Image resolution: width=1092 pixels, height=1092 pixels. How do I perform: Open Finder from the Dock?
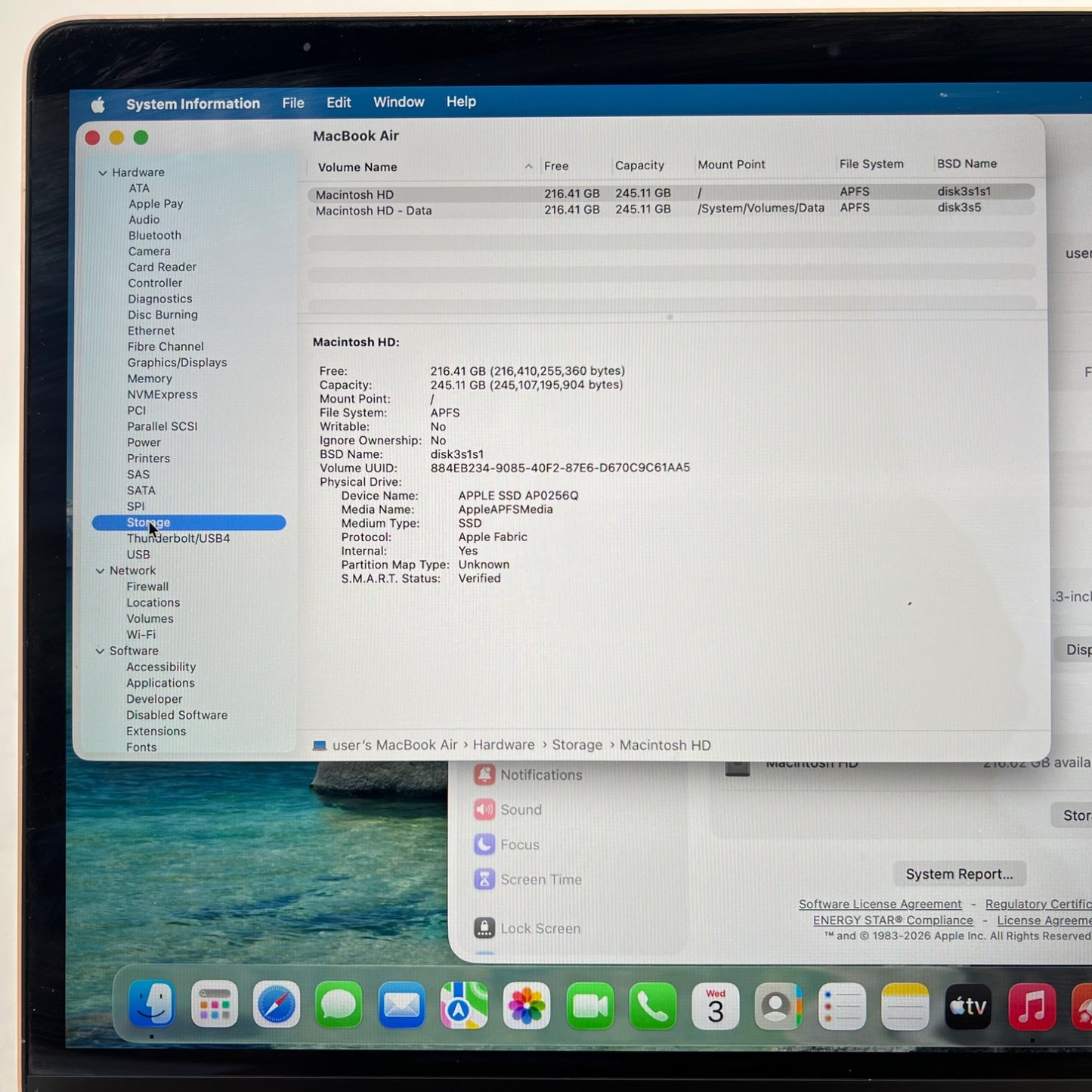pos(152,1004)
